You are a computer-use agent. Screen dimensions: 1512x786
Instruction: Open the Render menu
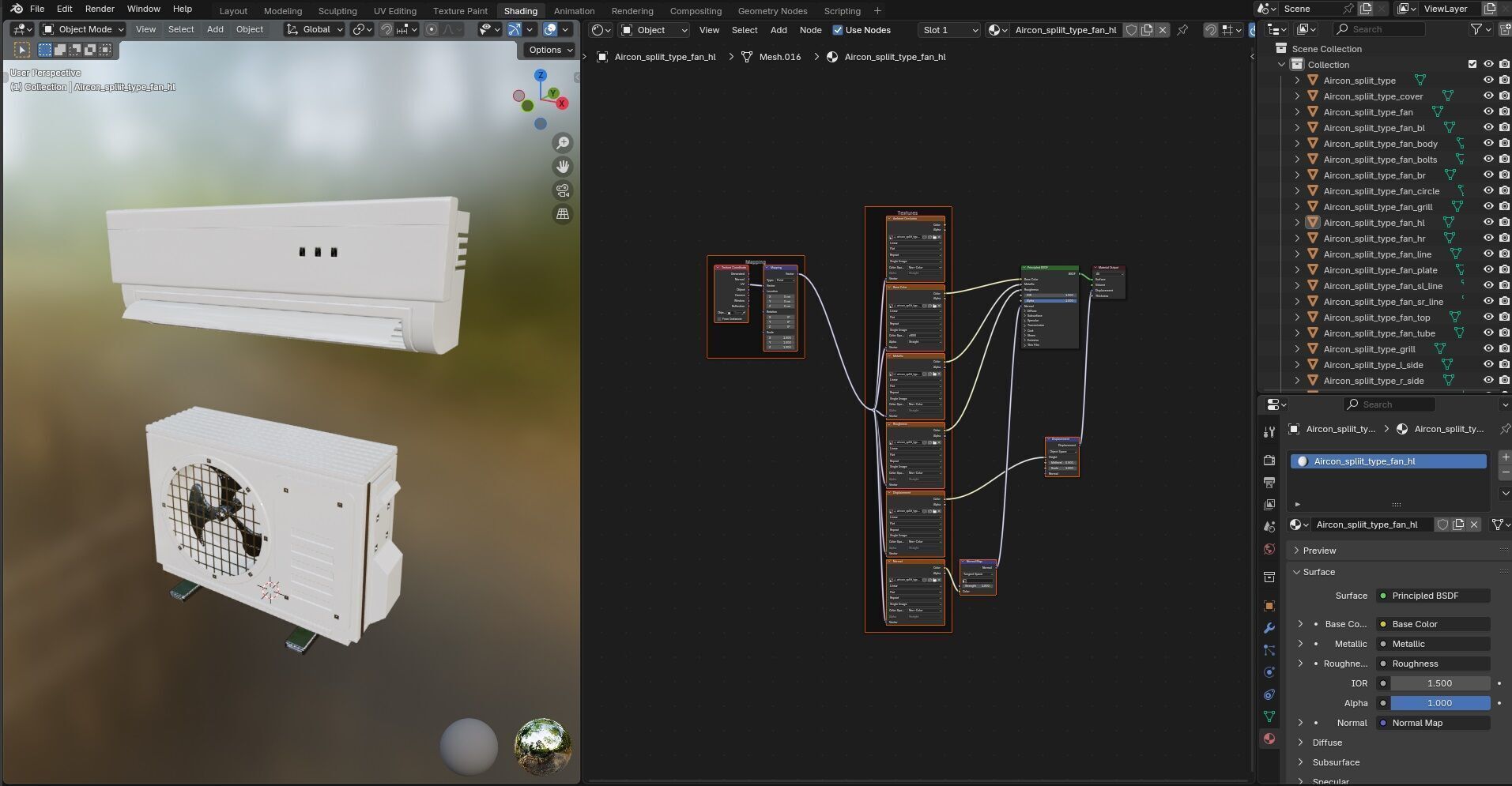(100, 9)
